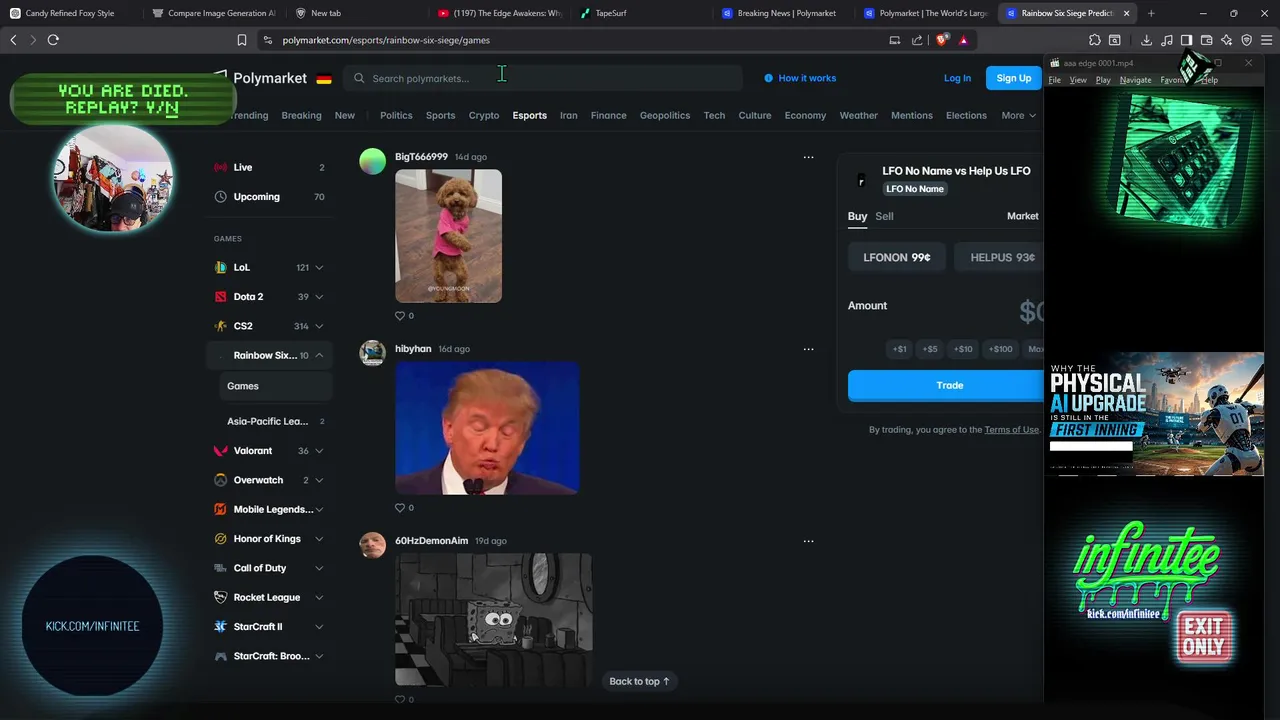The height and width of the screenshot is (720, 1280).
Task: Open the Terms of Use link
Action: click(1011, 430)
